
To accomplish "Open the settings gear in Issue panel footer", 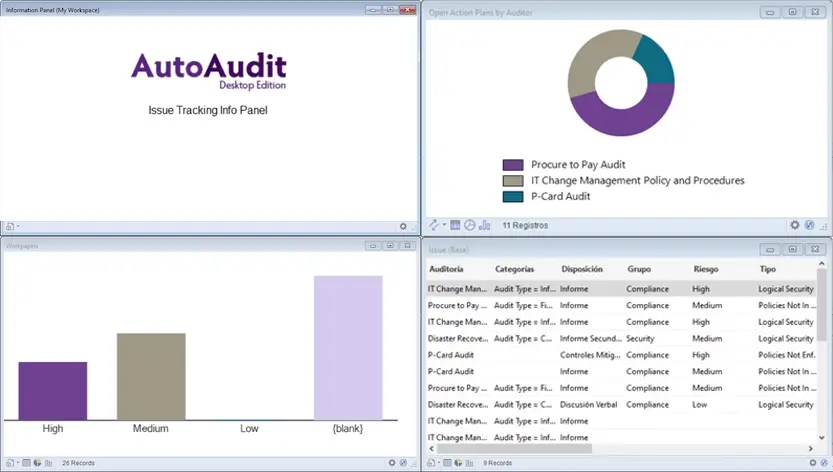I will tap(813, 463).
